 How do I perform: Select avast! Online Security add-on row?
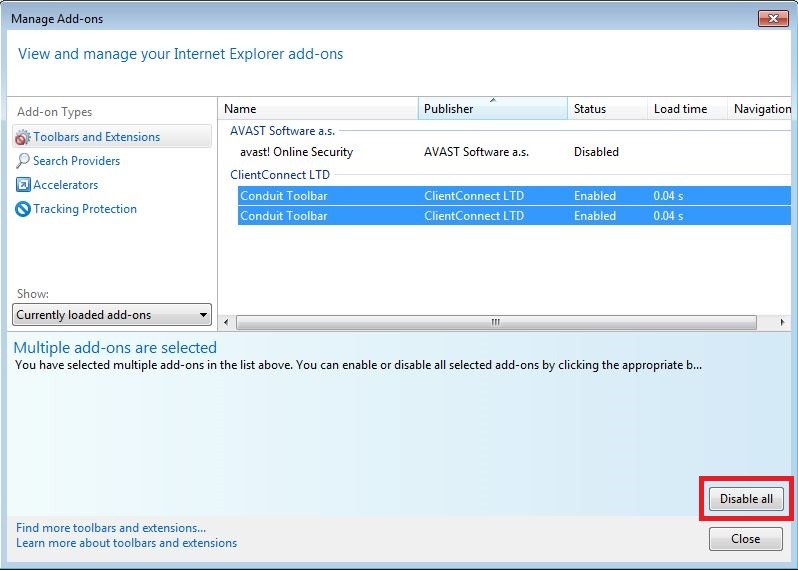[514, 152]
